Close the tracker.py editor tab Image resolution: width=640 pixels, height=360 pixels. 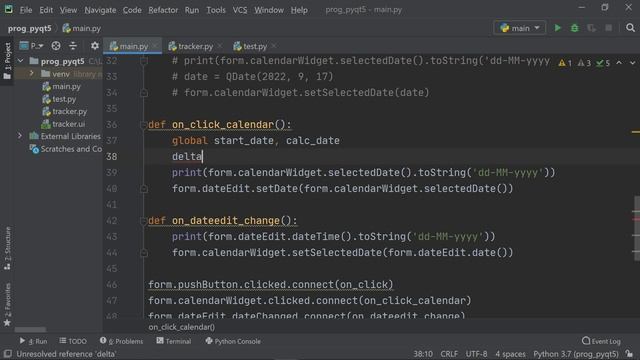pyautogui.click(x=220, y=46)
